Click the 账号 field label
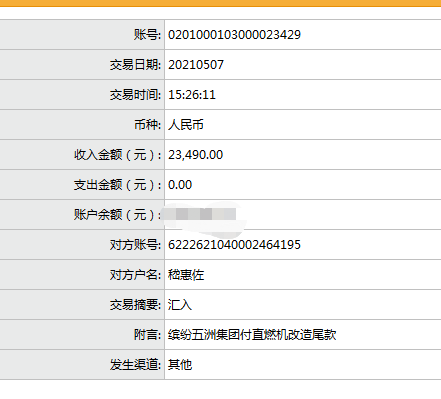The height and width of the screenshot is (399, 441). pos(147,35)
